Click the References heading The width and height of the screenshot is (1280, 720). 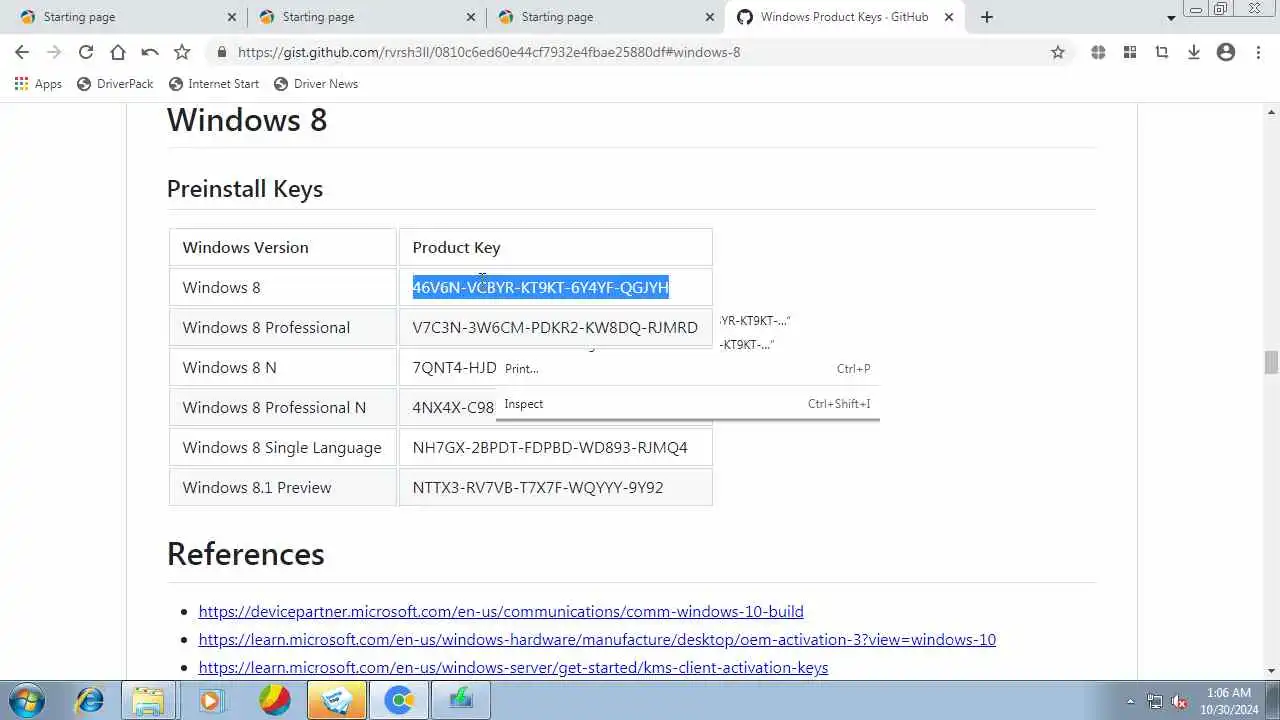pos(246,553)
